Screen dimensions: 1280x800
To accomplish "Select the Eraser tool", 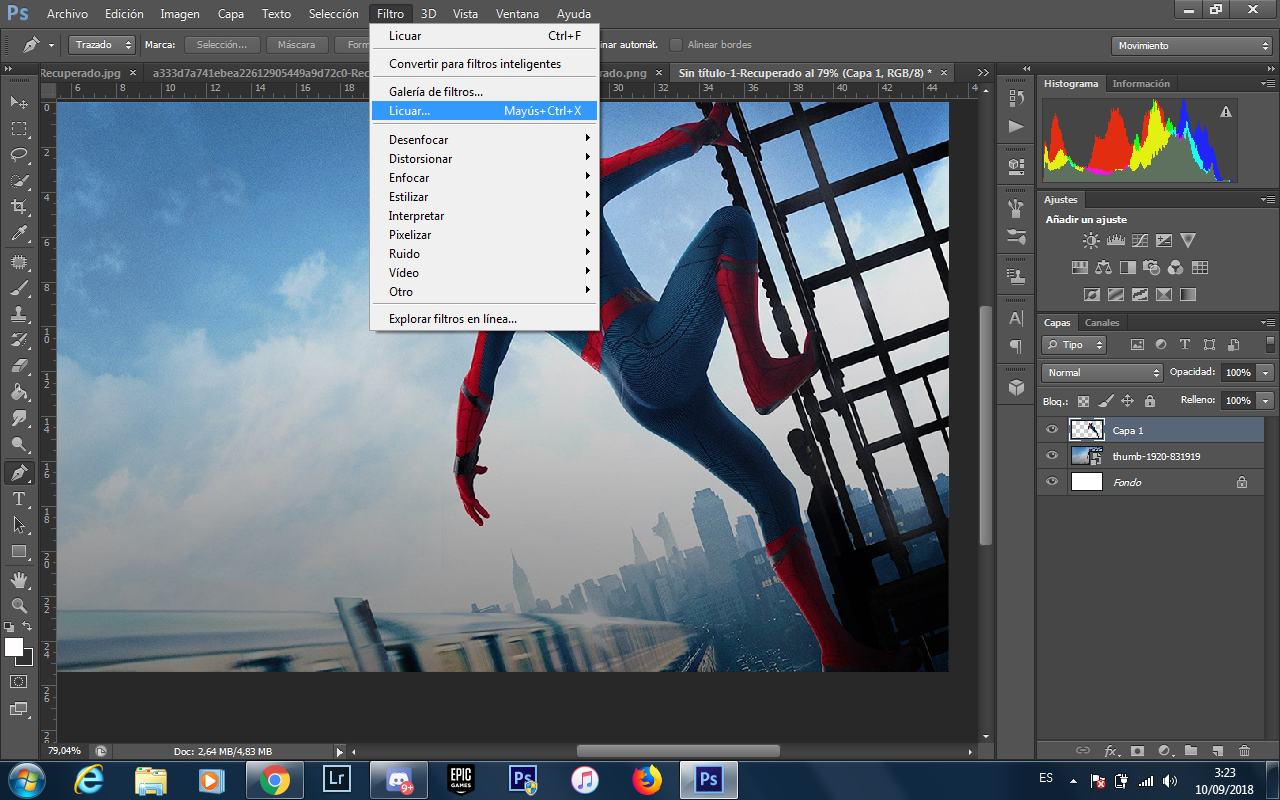I will 19,366.
